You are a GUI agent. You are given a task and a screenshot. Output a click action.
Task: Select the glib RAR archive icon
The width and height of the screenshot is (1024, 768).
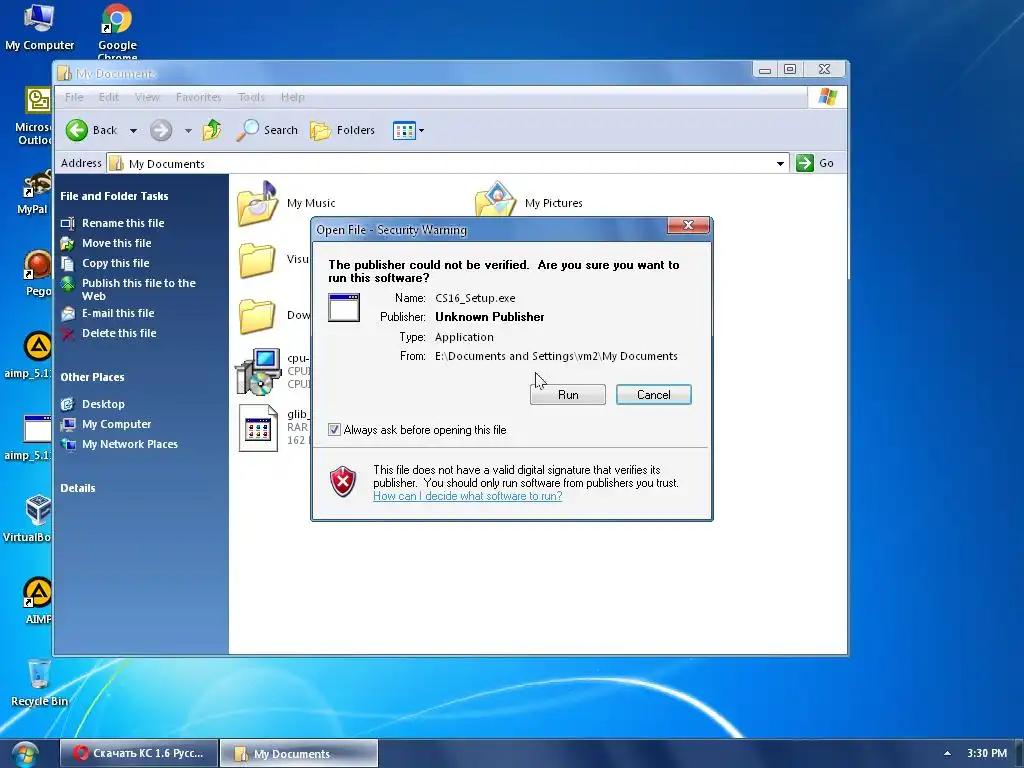[x=258, y=428]
